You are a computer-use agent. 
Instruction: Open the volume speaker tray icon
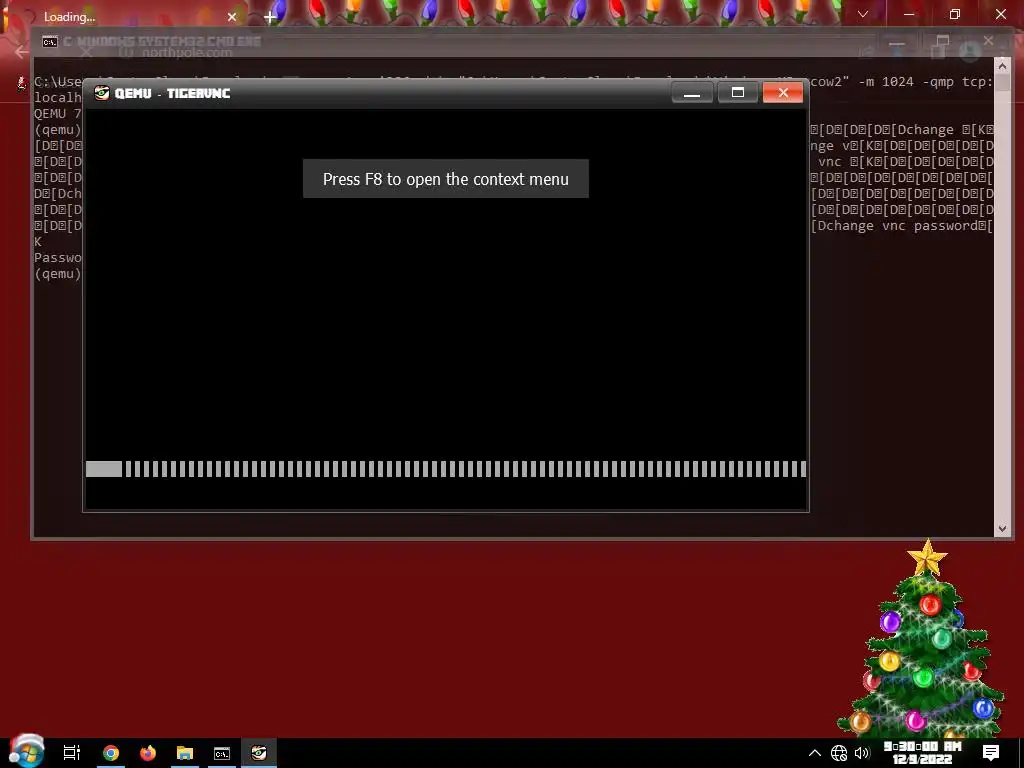click(x=862, y=753)
